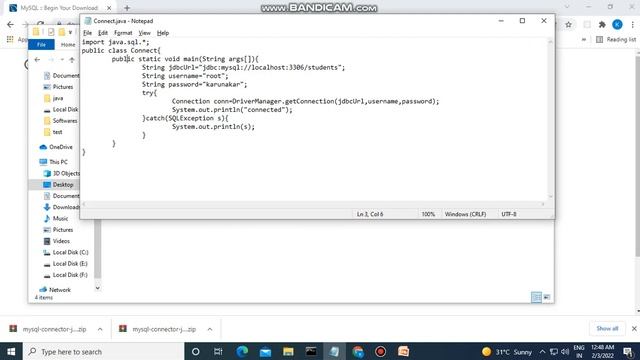Open the Reading list in Chrome

(x=616, y=39)
